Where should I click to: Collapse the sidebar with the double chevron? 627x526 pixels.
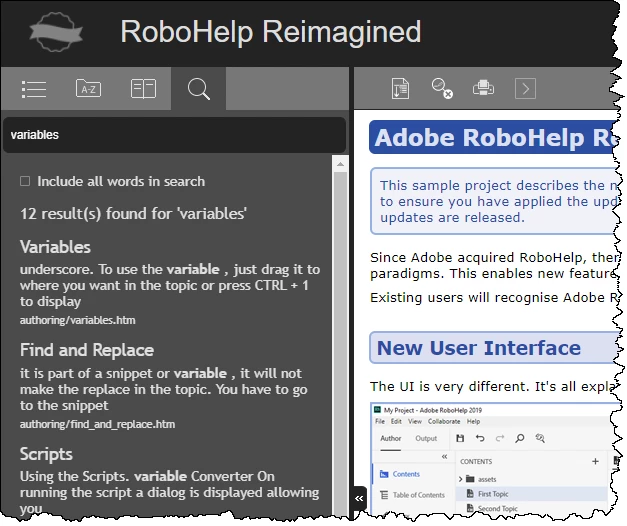359,498
